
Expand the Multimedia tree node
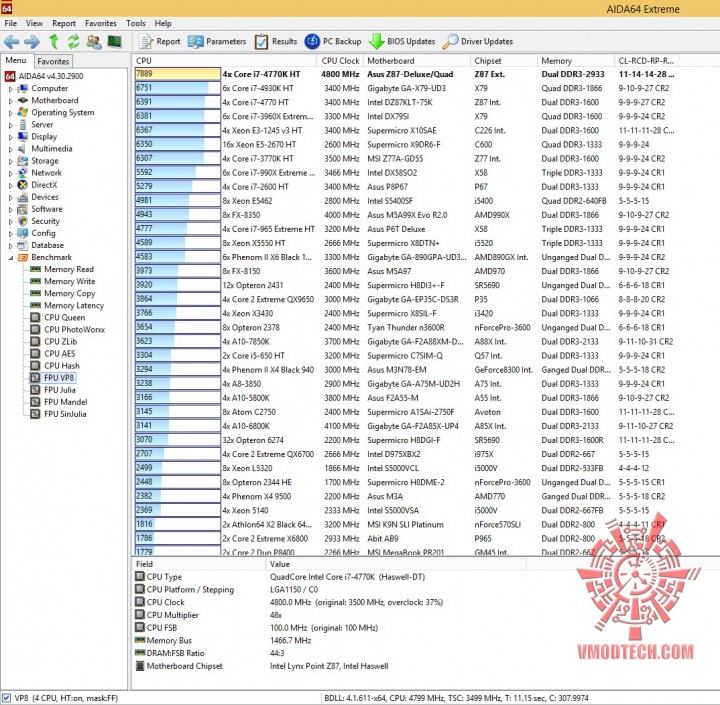click(11, 149)
